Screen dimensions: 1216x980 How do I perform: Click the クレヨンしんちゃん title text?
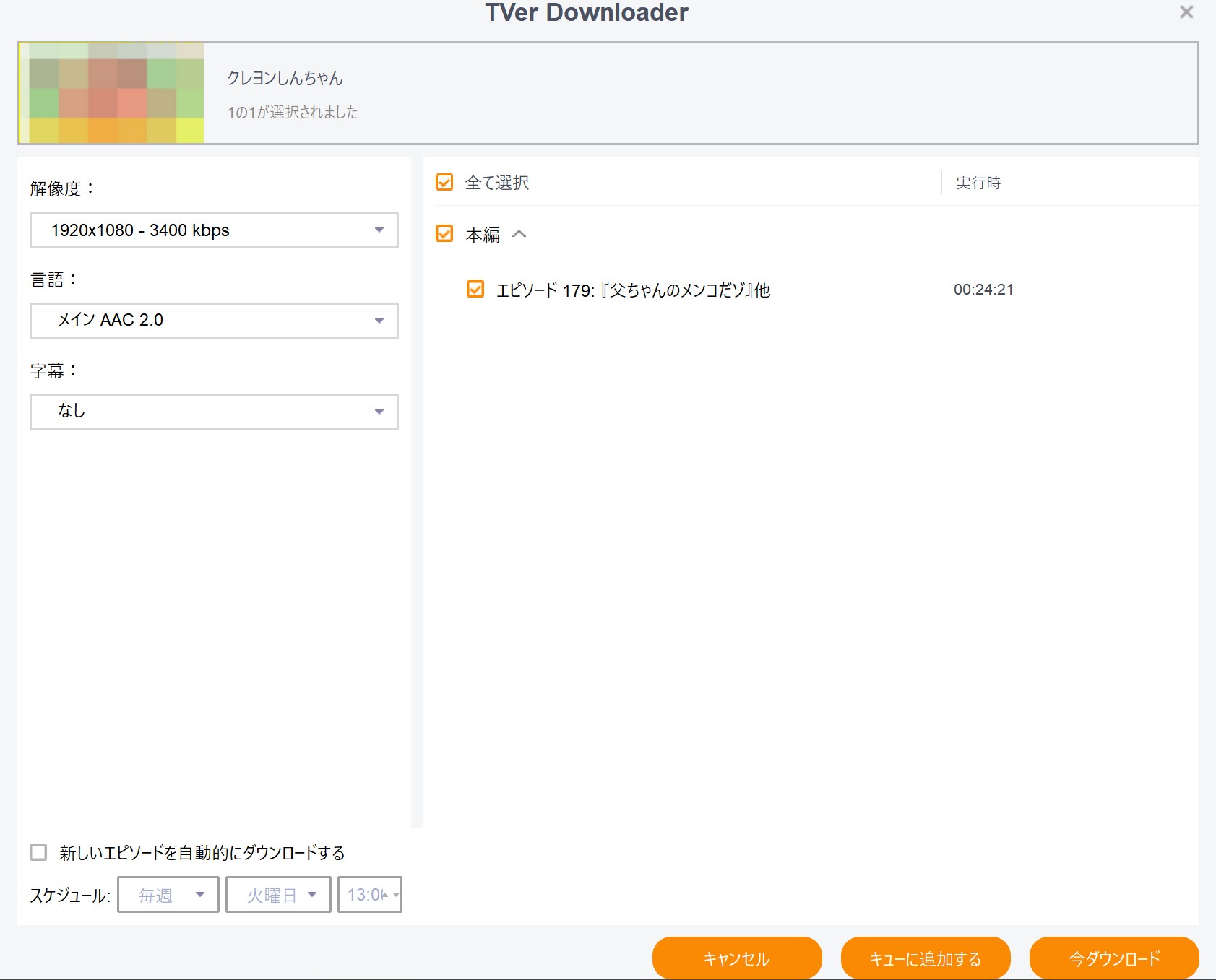(285, 78)
